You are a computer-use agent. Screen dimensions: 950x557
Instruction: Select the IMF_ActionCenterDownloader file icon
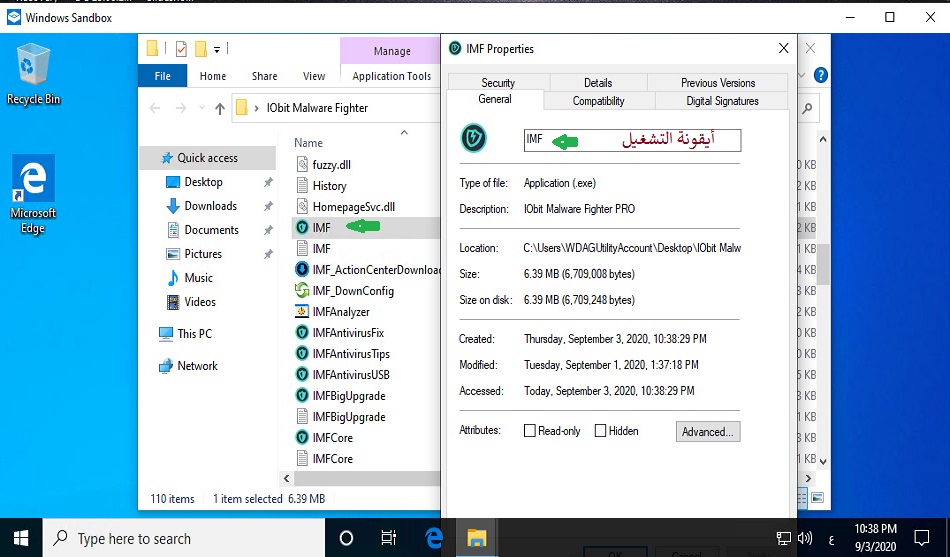tap(302, 269)
